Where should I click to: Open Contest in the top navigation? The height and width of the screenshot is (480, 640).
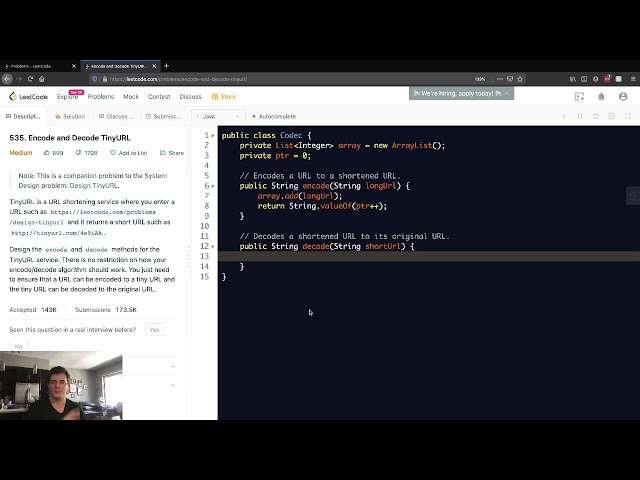point(159,97)
